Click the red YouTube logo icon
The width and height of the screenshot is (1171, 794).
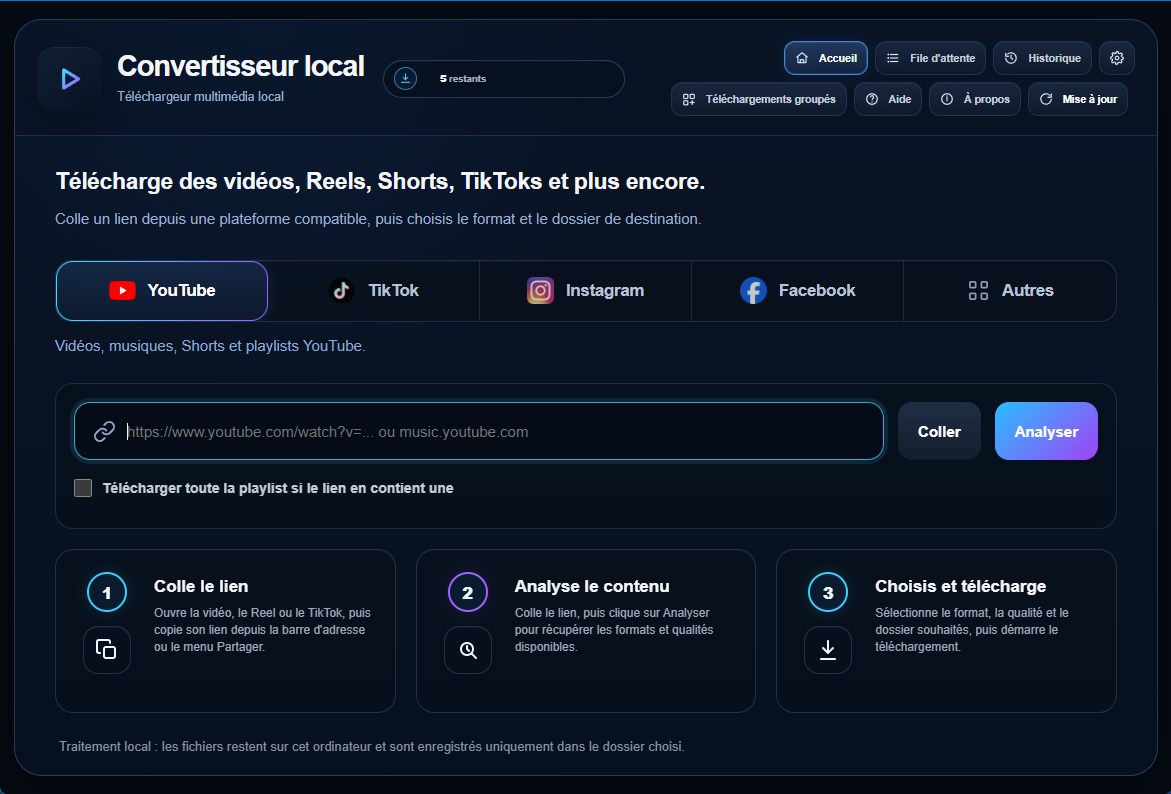click(x=122, y=291)
